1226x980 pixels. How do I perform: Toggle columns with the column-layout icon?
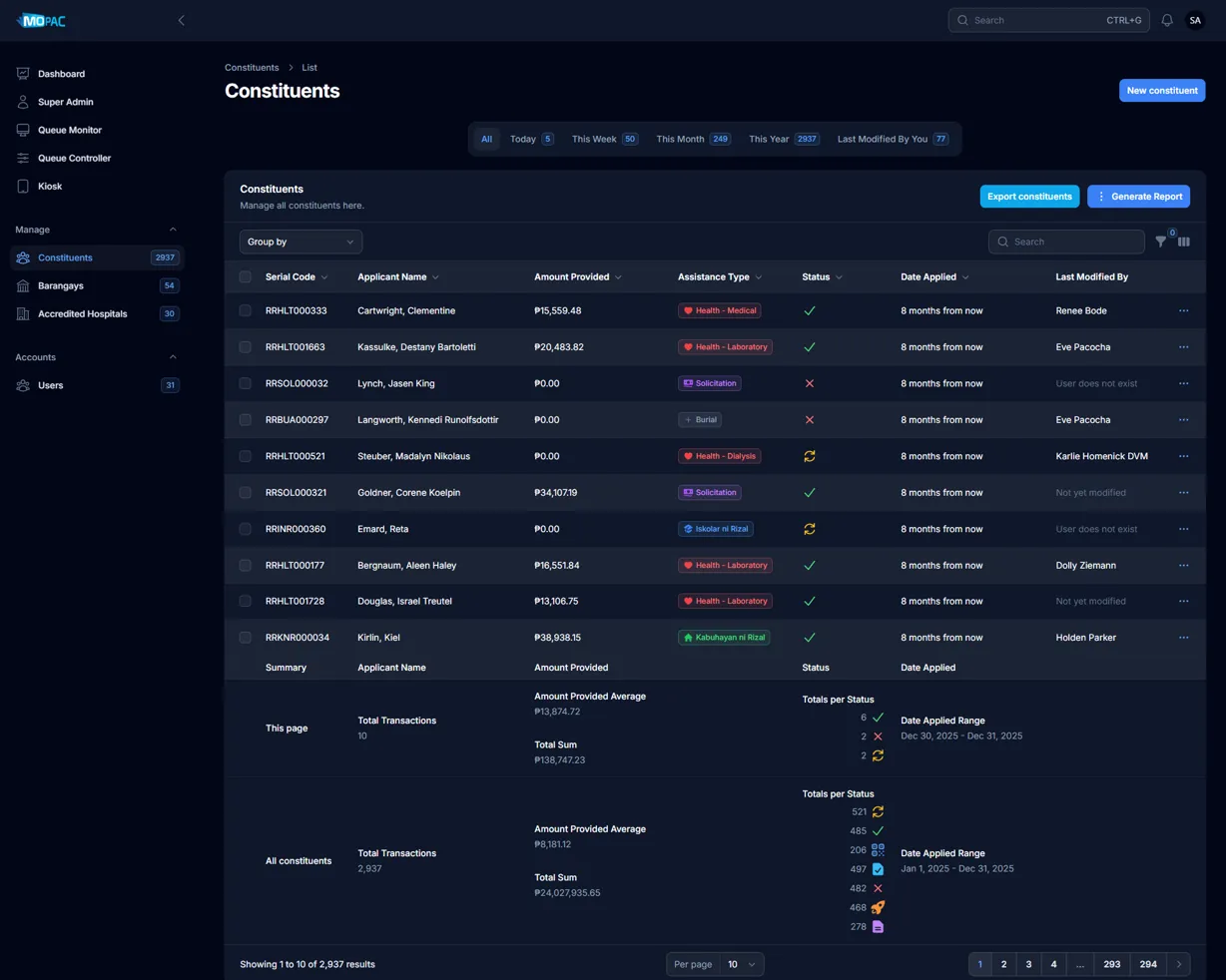pyautogui.click(x=1184, y=242)
